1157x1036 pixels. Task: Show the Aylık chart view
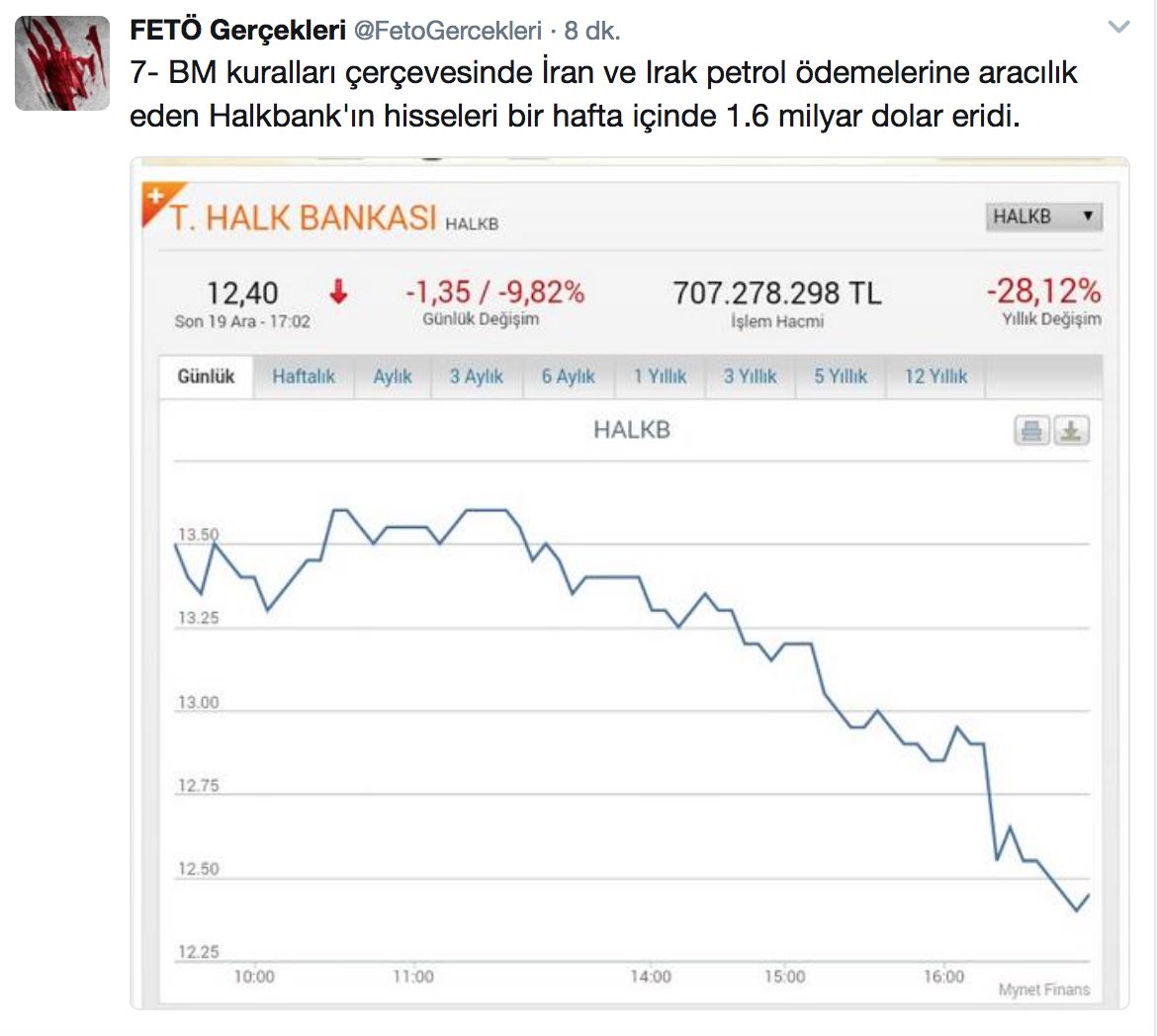click(x=393, y=377)
